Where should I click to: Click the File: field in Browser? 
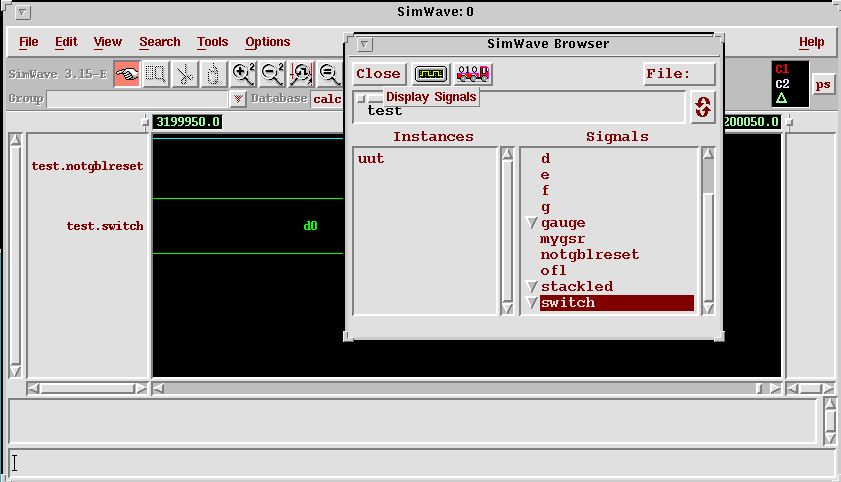click(679, 74)
